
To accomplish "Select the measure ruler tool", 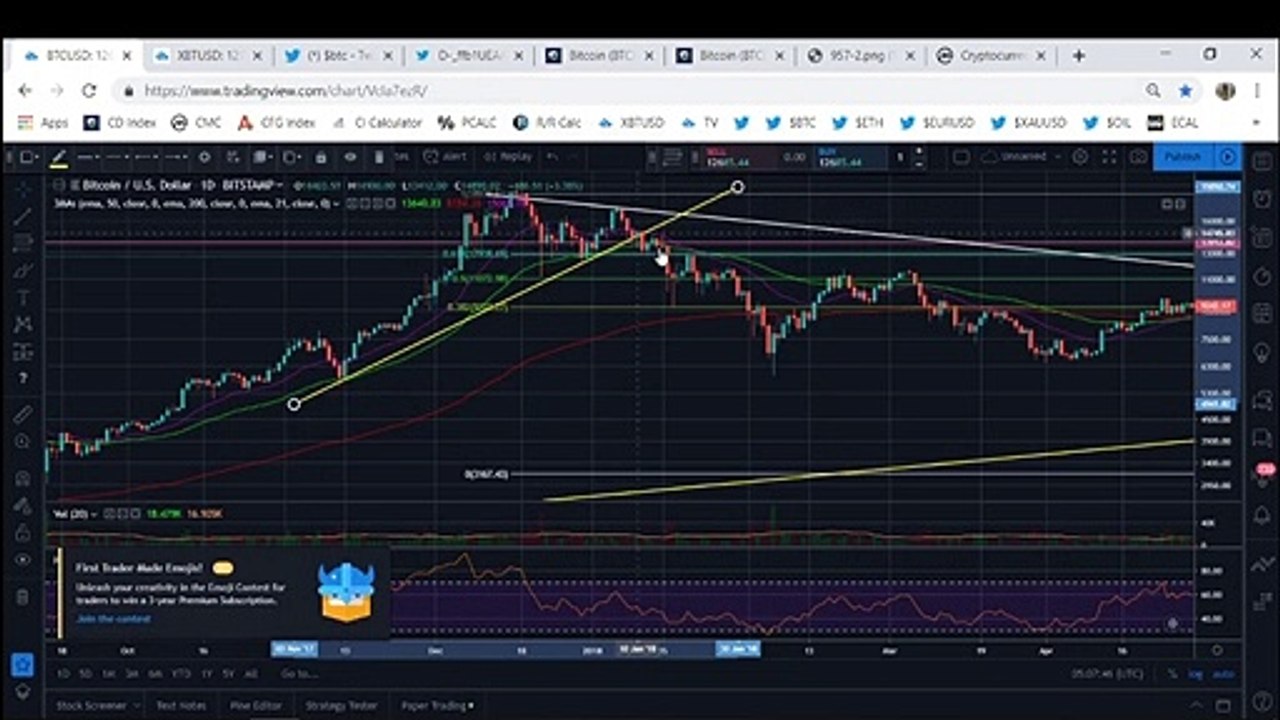I will (22, 414).
